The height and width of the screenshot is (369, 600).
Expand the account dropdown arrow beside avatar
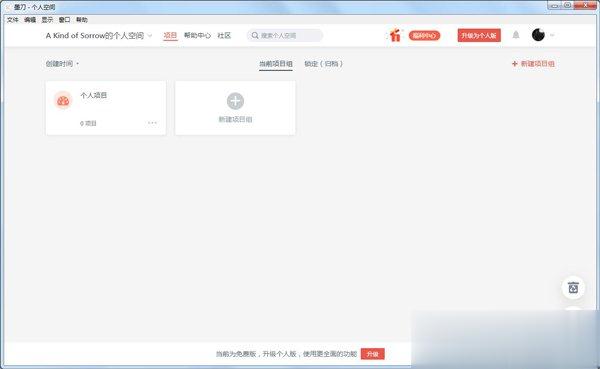click(x=552, y=35)
